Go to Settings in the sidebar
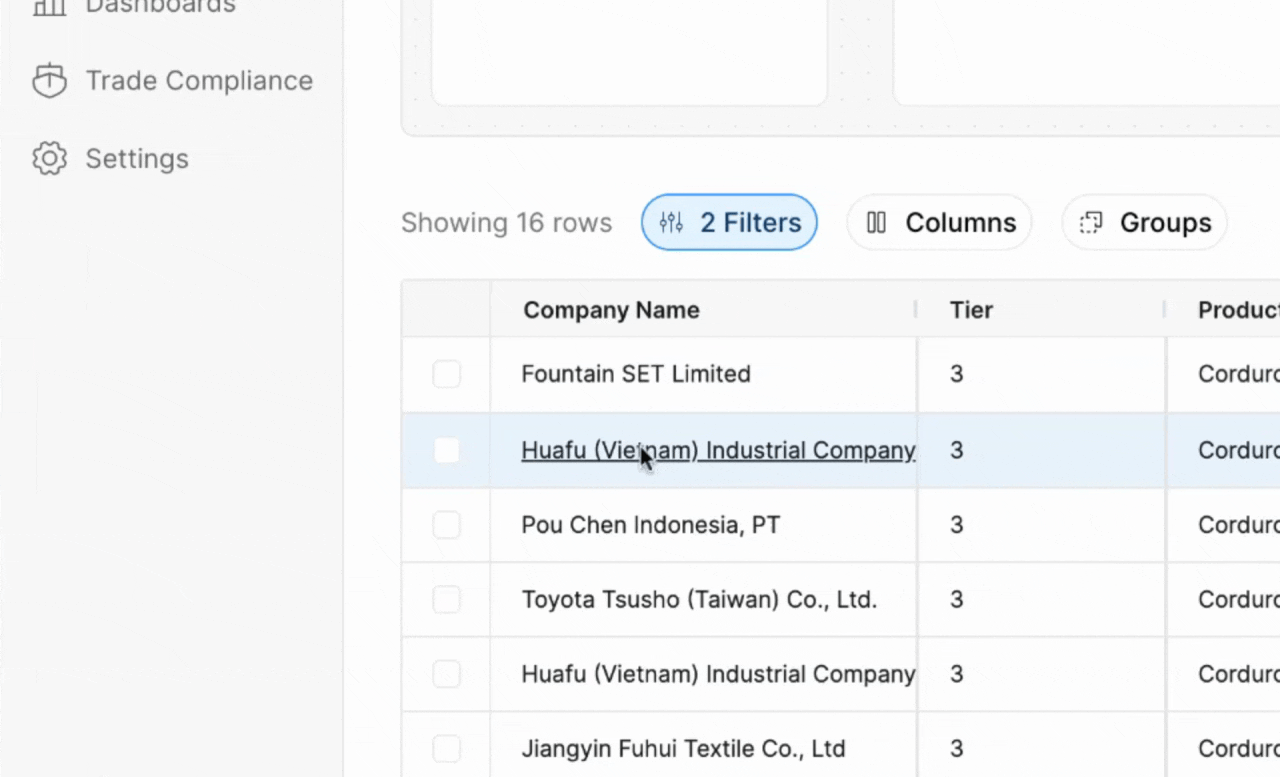The height and width of the screenshot is (777, 1280). click(137, 159)
